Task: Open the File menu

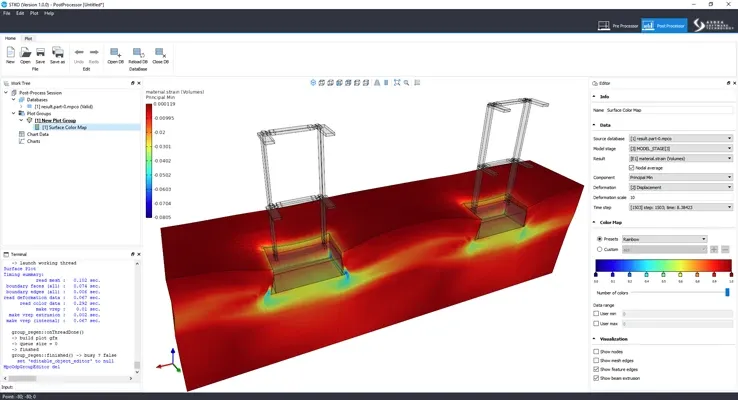Action: coord(7,13)
